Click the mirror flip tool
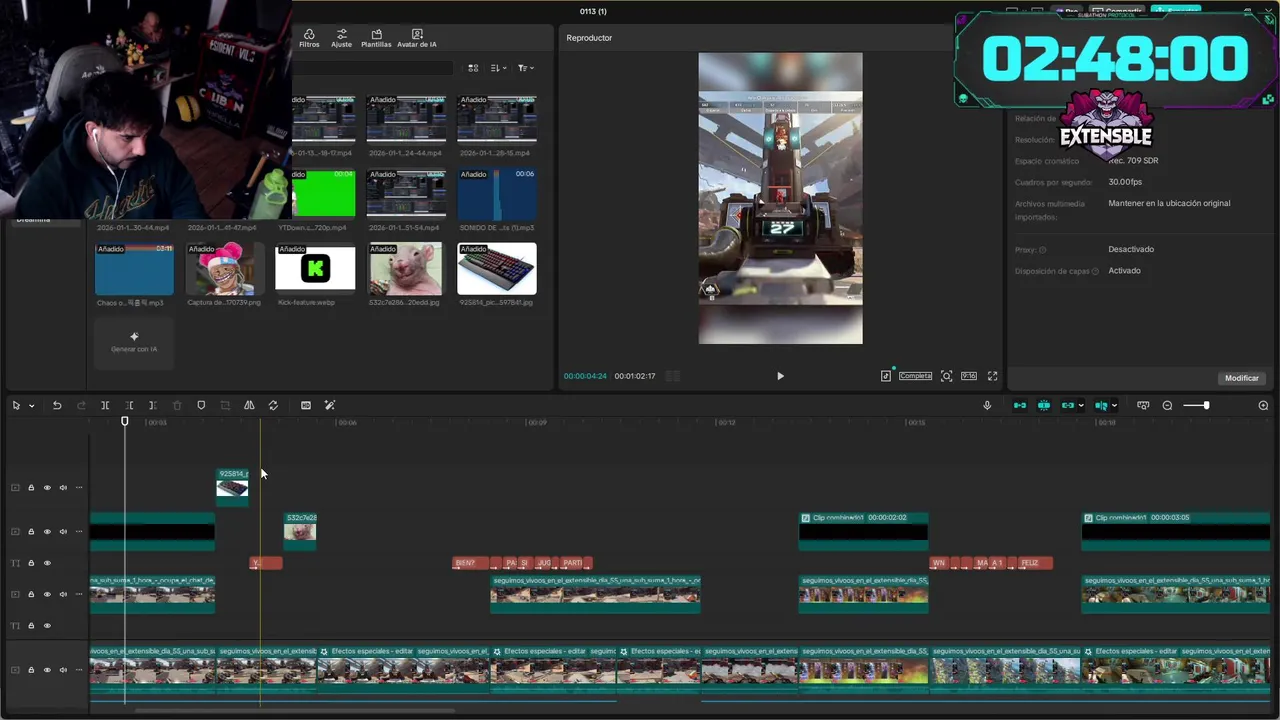This screenshot has width=1280, height=720. pos(249,405)
